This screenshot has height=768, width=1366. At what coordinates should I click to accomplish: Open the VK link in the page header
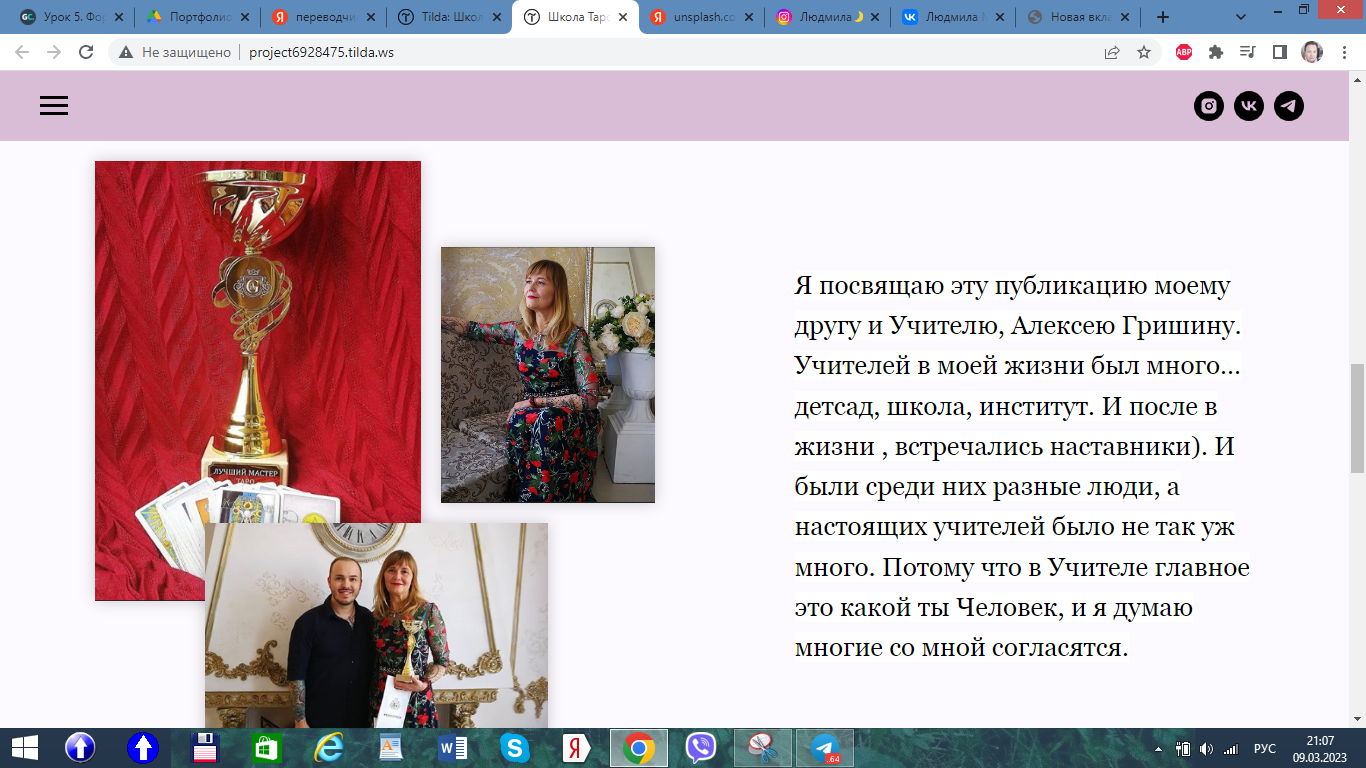click(1249, 106)
